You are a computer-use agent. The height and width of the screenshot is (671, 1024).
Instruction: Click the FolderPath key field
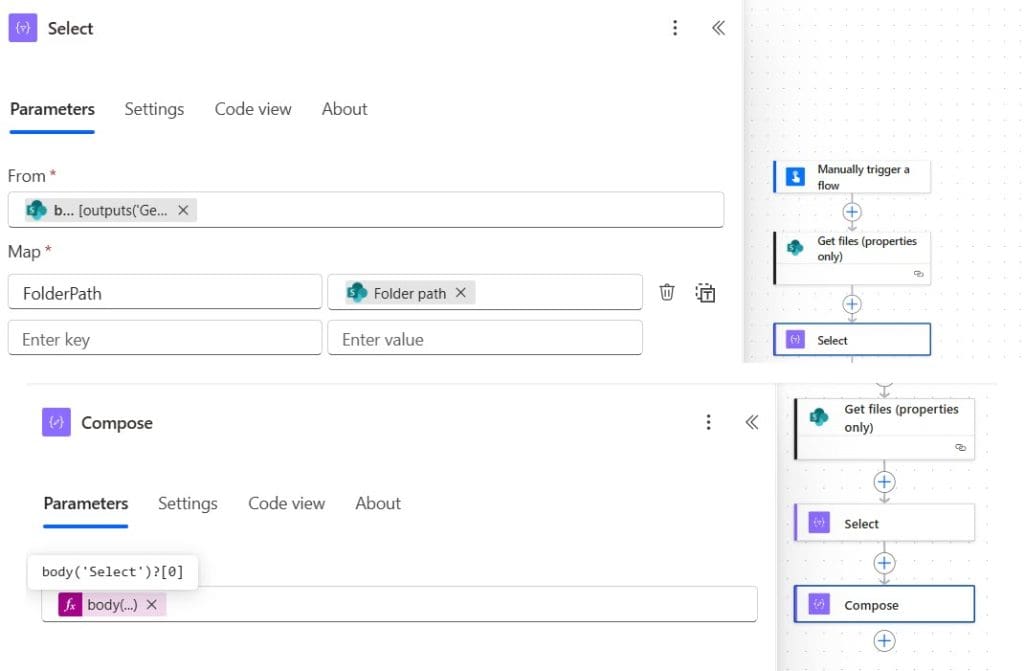point(165,292)
